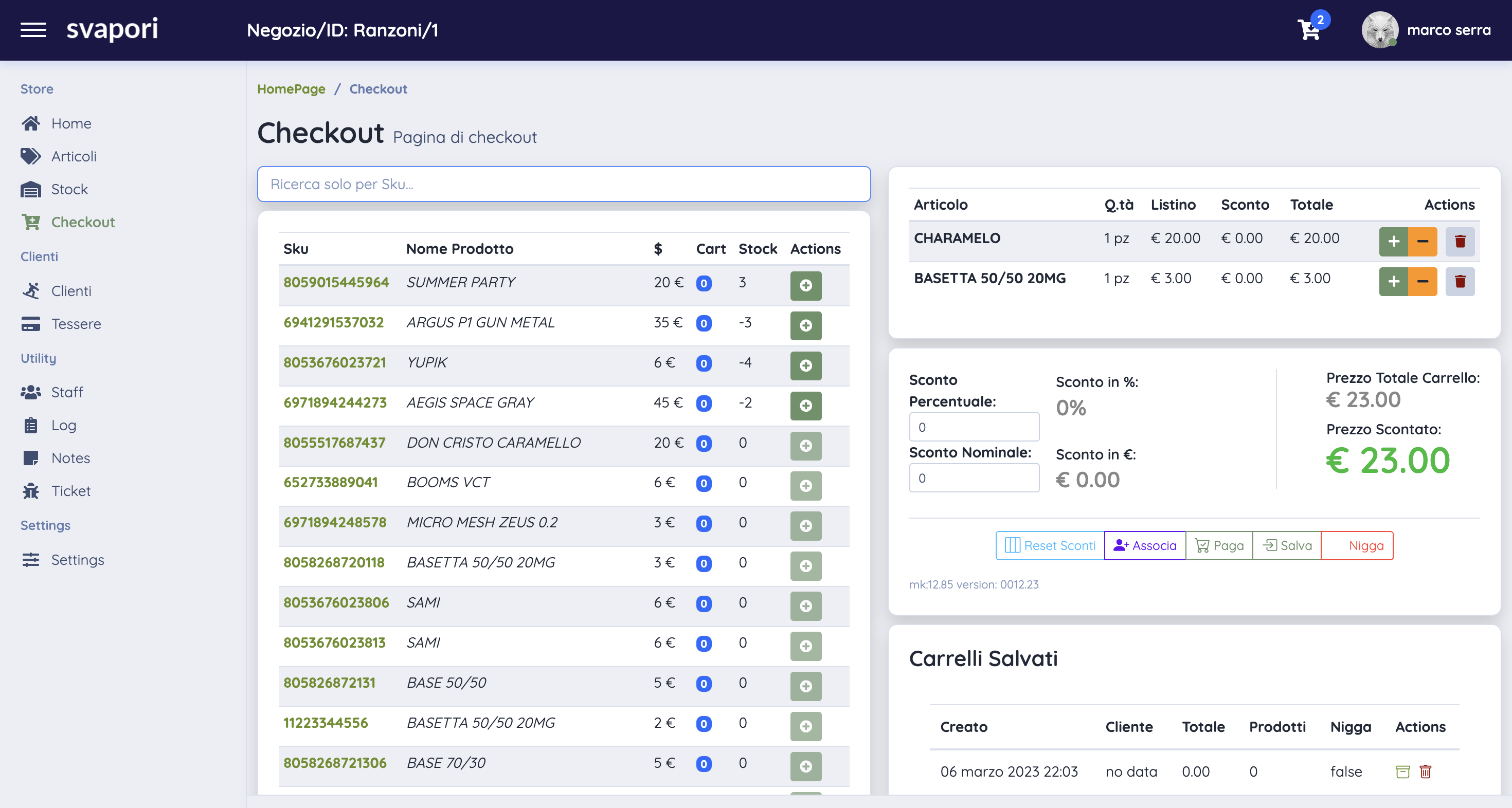
Task: Add SAMI 8053676023806 to cart
Action: point(805,606)
